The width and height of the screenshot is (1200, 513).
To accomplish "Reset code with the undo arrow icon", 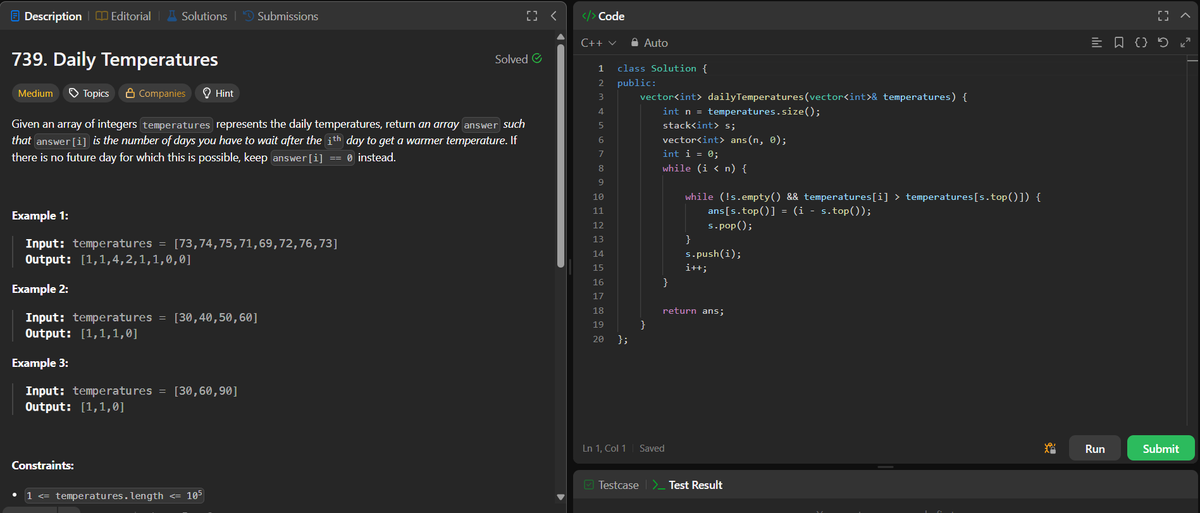I will [x=1161, y=43].
